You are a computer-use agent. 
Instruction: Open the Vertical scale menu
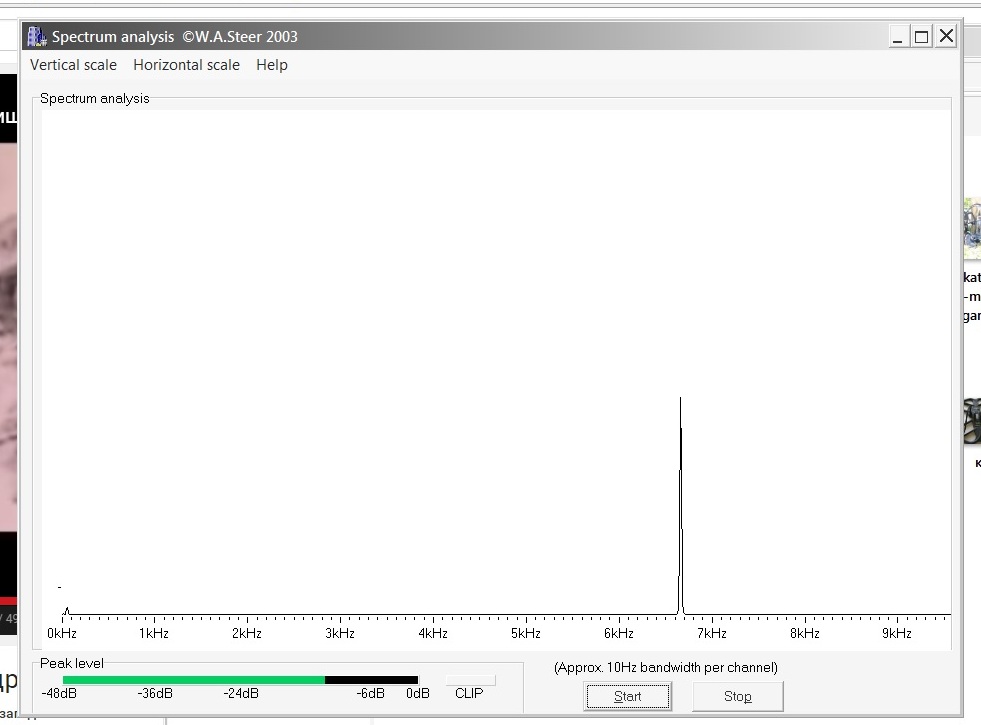73,65
